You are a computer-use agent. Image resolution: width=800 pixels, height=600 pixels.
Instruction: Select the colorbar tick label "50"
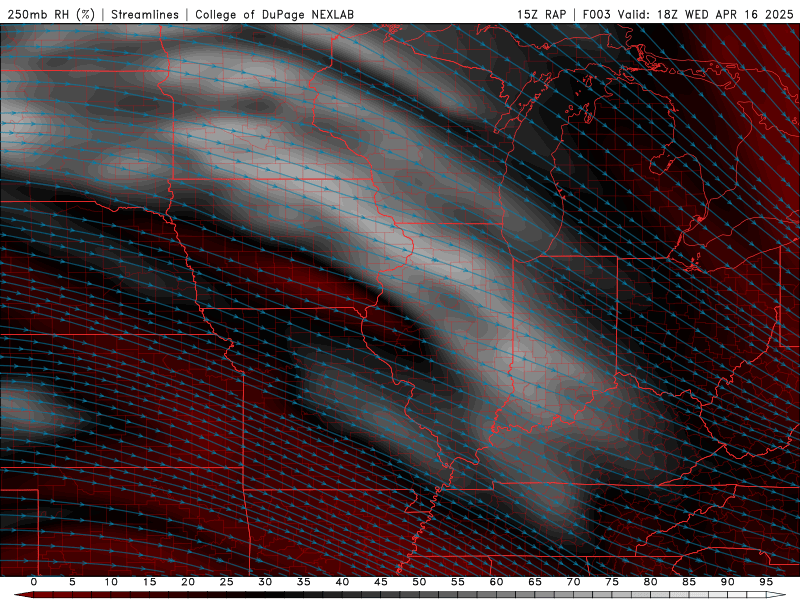(x=419, y=582)
